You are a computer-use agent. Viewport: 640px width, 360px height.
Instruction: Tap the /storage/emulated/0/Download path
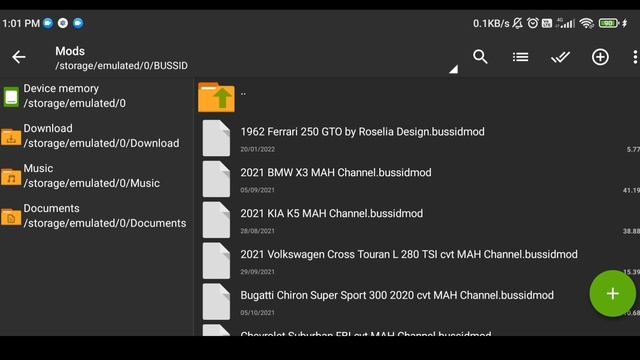coord(101,143)
